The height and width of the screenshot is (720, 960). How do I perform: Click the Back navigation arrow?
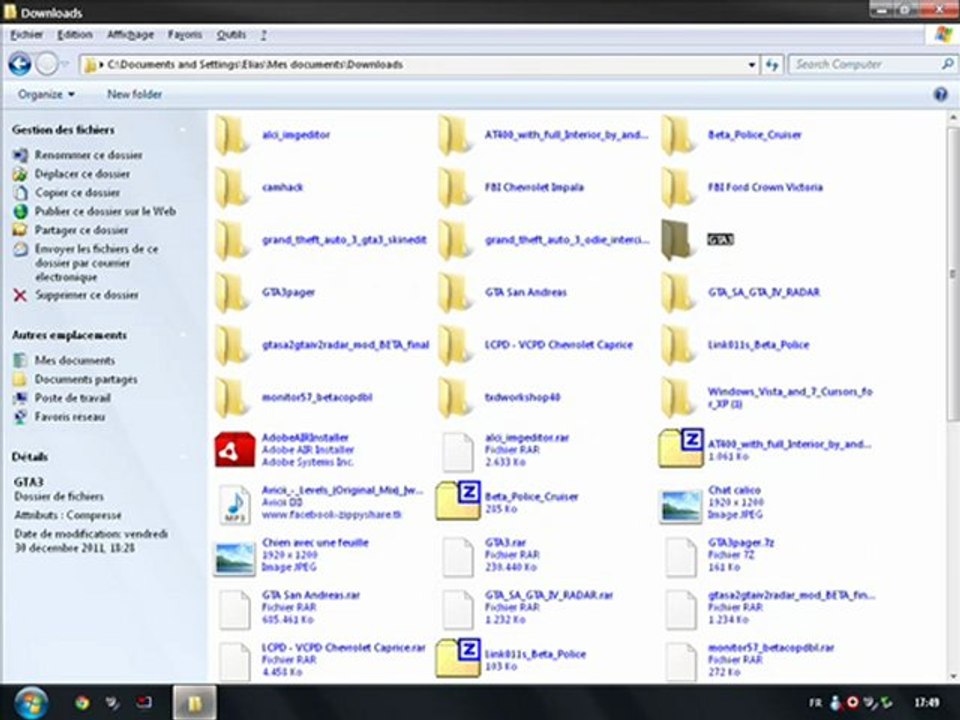point(20,64)
